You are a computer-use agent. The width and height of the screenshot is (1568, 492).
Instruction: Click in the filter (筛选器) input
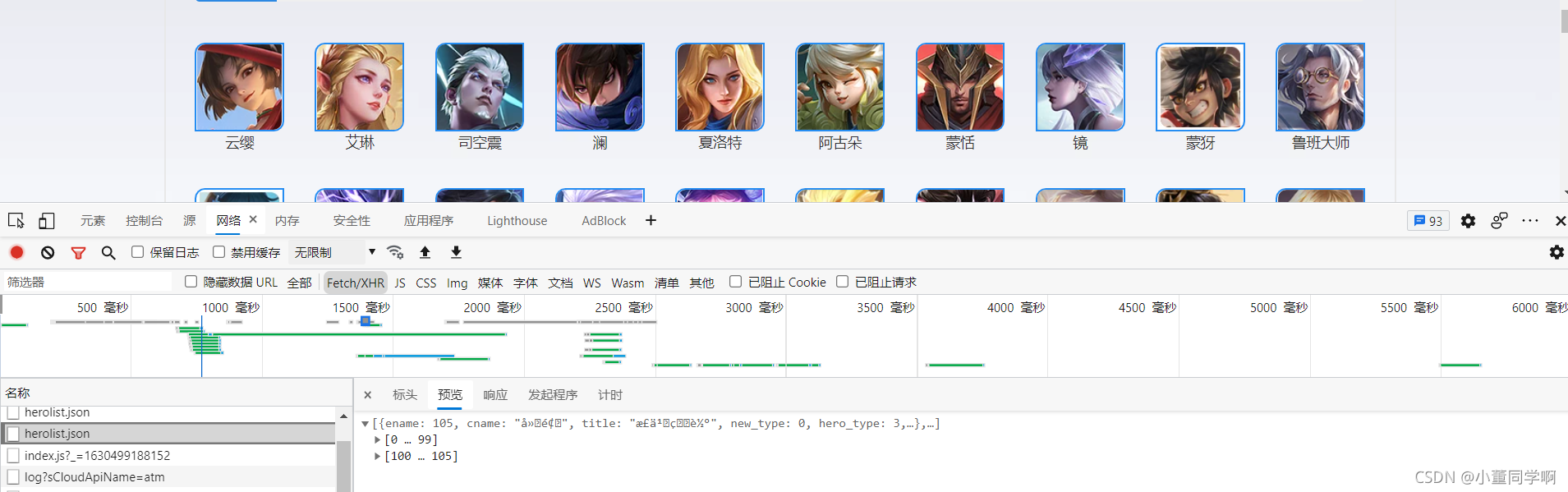click(87, 282)
